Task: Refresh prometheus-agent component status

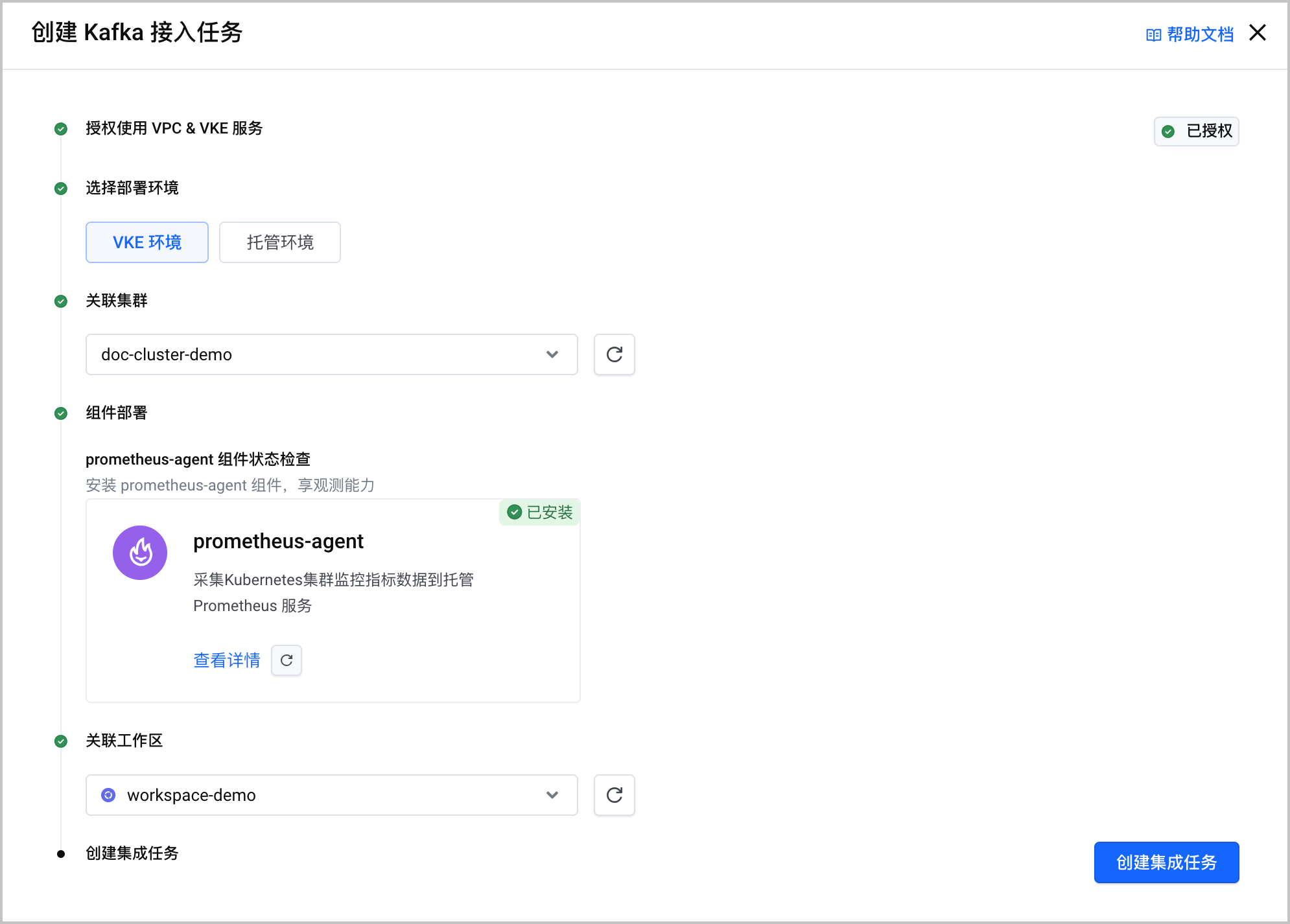Action: [287, 660]
